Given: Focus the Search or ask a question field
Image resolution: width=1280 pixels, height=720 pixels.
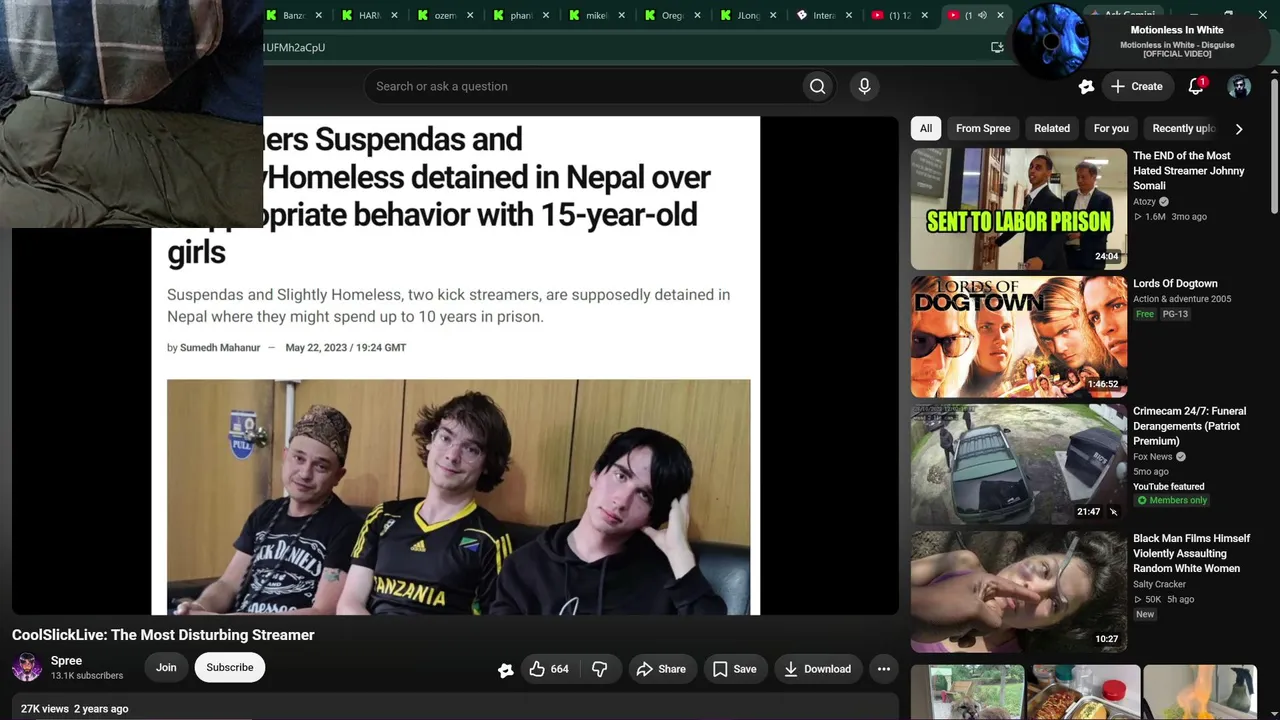Looking at the screenshot, I should 584,86.
